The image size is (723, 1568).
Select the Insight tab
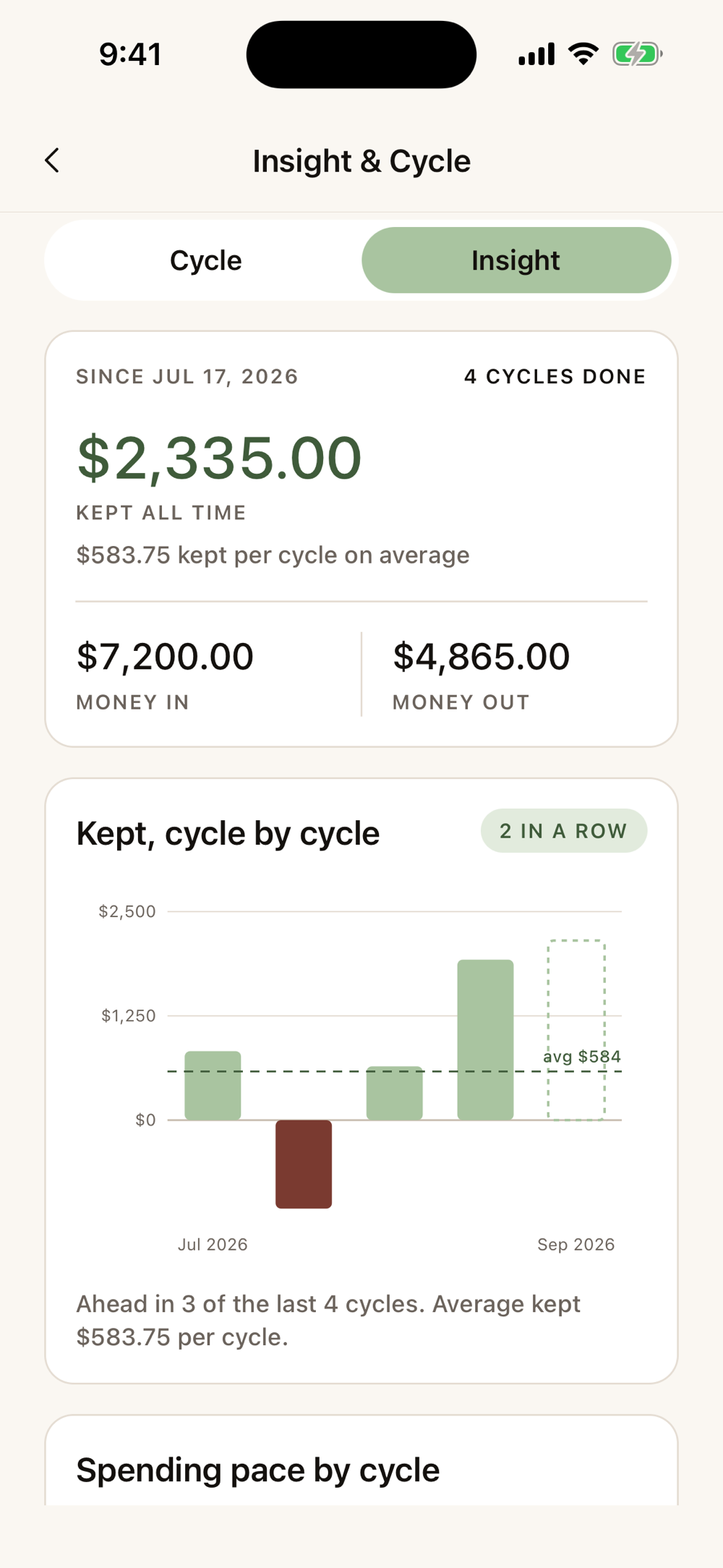516,260
